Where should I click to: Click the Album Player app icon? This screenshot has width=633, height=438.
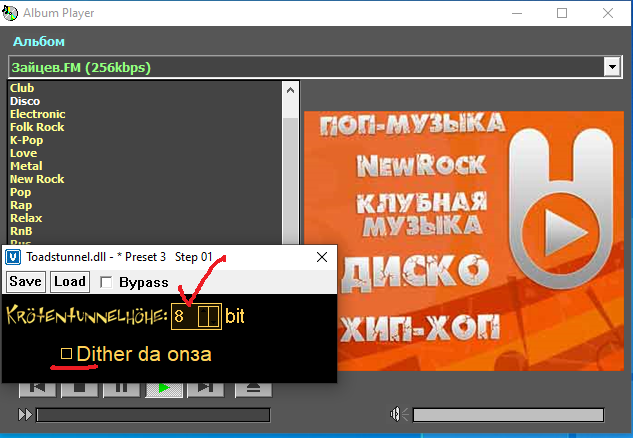[10, 13]
